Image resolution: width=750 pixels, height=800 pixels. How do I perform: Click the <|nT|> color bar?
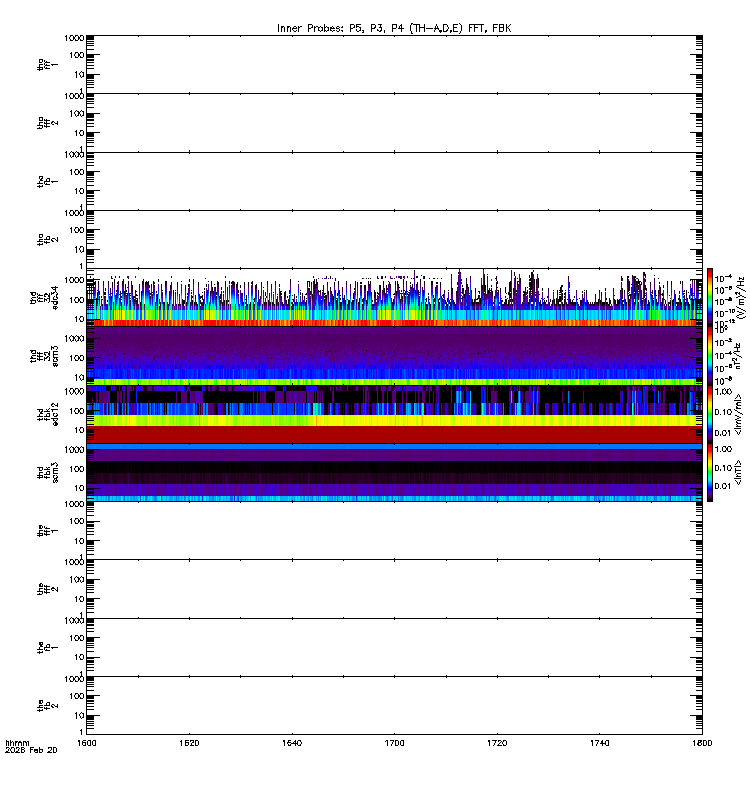[710, 472]
